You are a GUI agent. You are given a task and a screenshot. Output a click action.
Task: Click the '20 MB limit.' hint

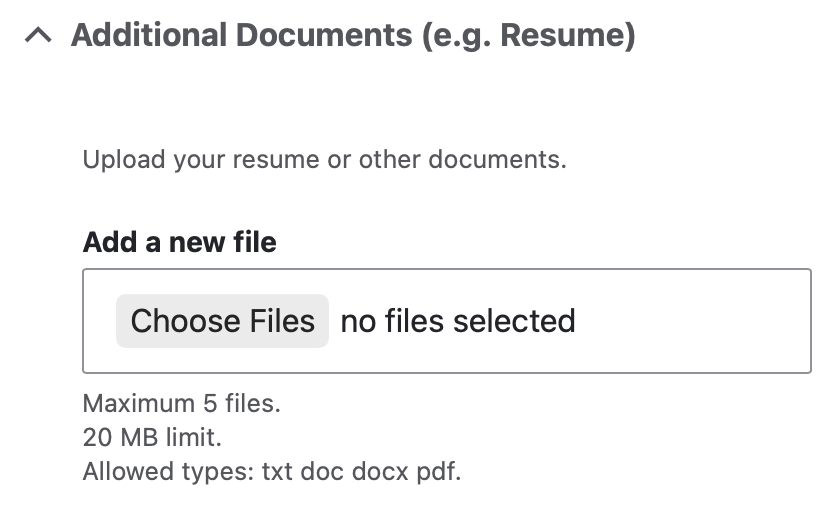[152, 438]
